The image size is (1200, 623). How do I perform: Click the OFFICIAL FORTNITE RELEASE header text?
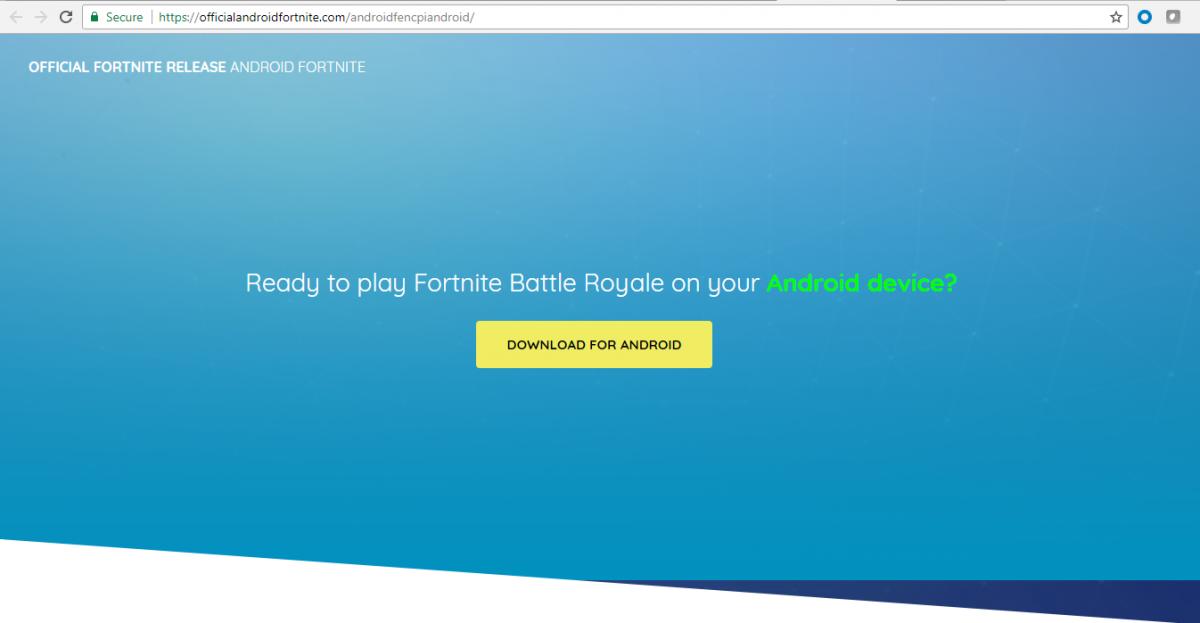(x=127, y=67)
